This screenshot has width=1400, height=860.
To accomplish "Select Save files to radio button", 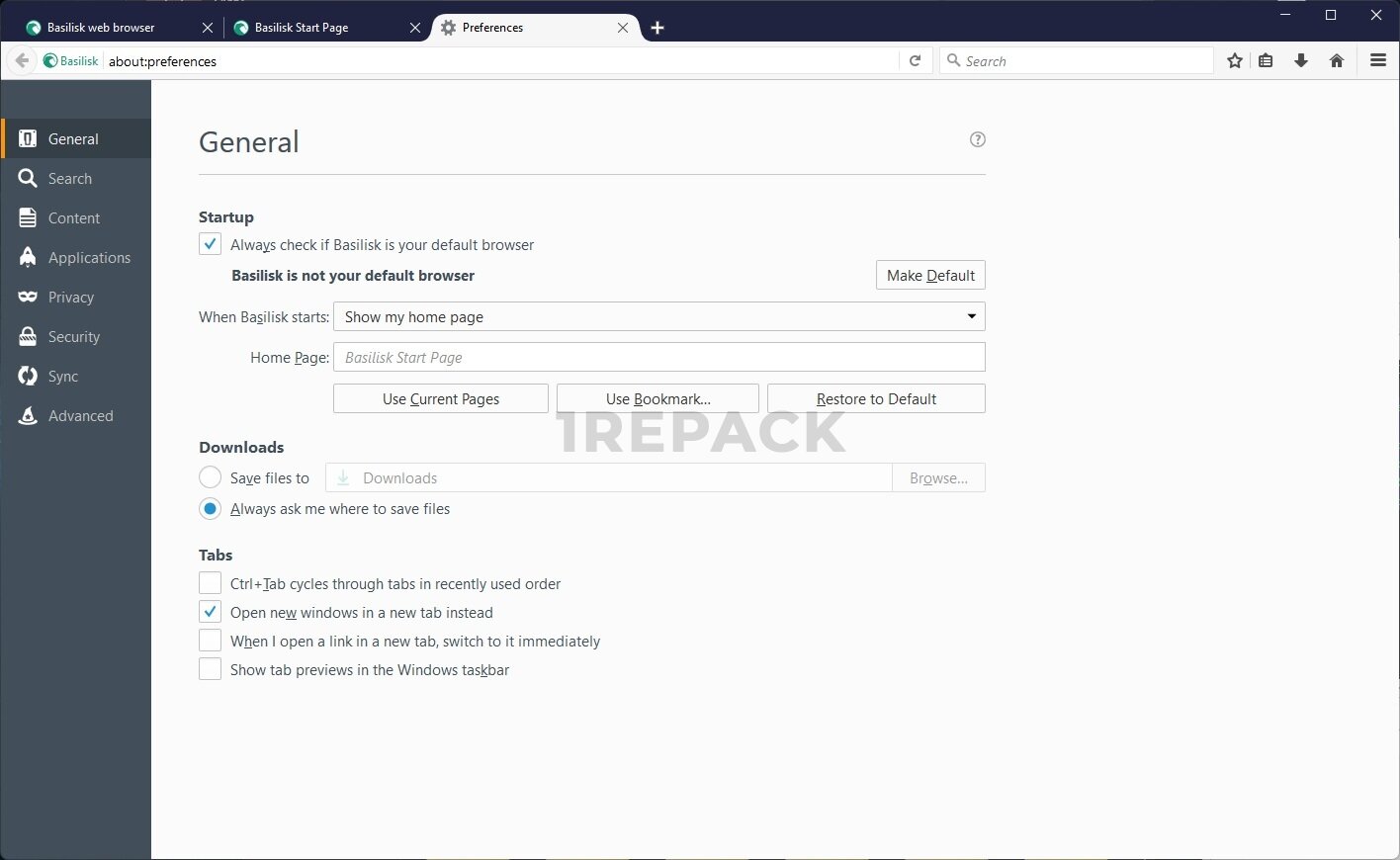I will click(x=210, y=477).
